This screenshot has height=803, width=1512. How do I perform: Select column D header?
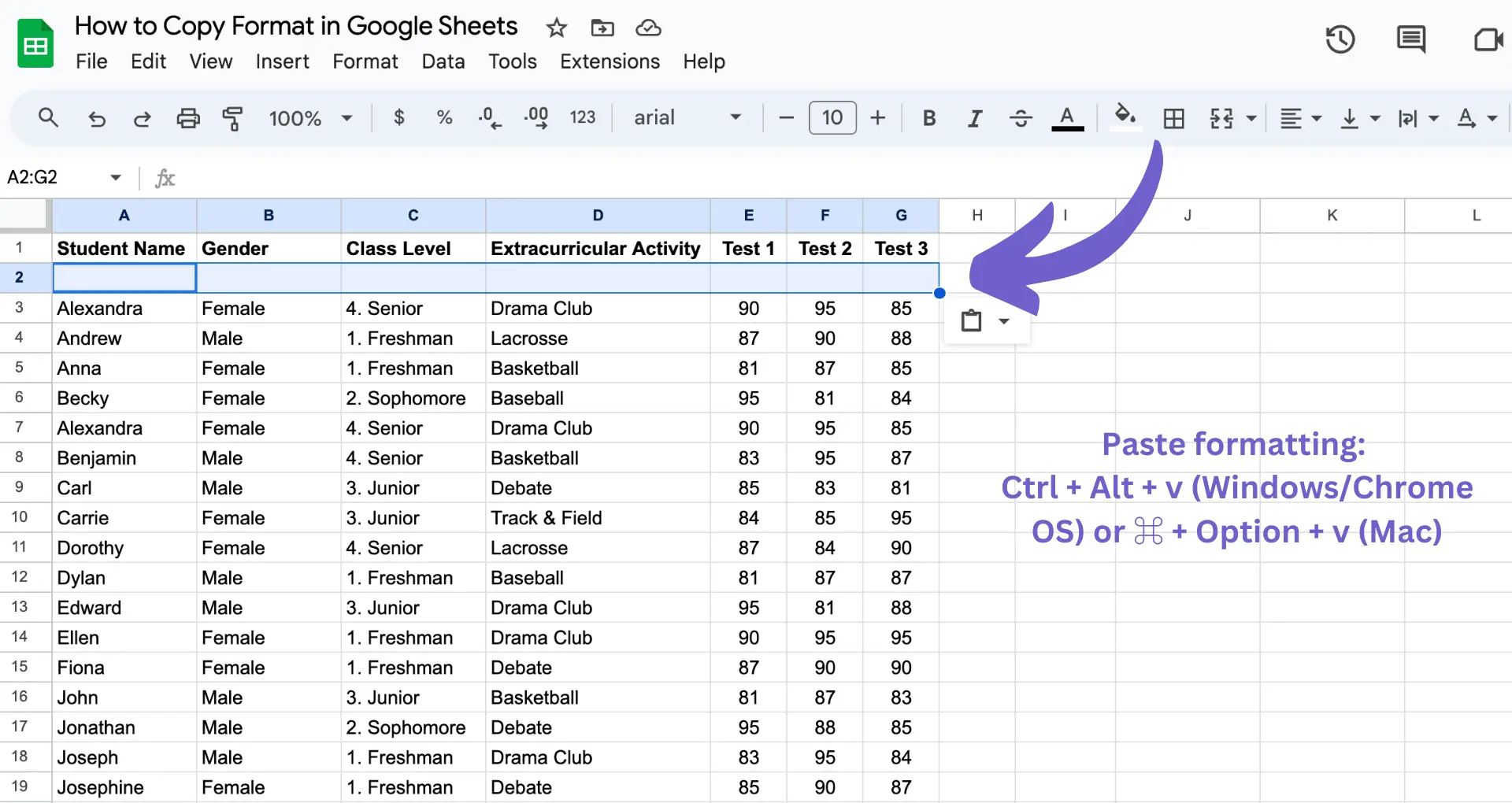tap(598, 216)
